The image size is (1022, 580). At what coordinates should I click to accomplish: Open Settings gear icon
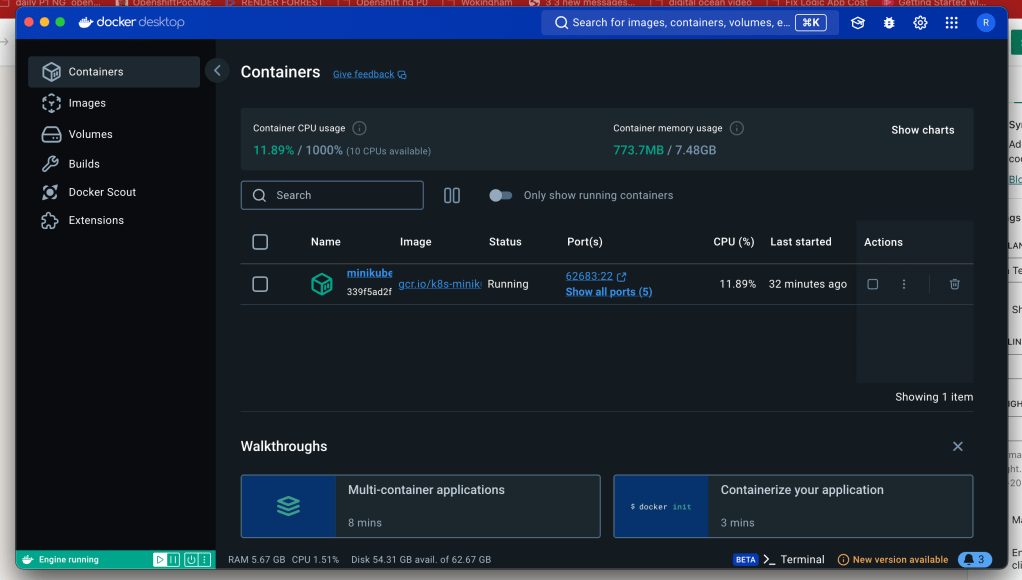coord(920,23)
